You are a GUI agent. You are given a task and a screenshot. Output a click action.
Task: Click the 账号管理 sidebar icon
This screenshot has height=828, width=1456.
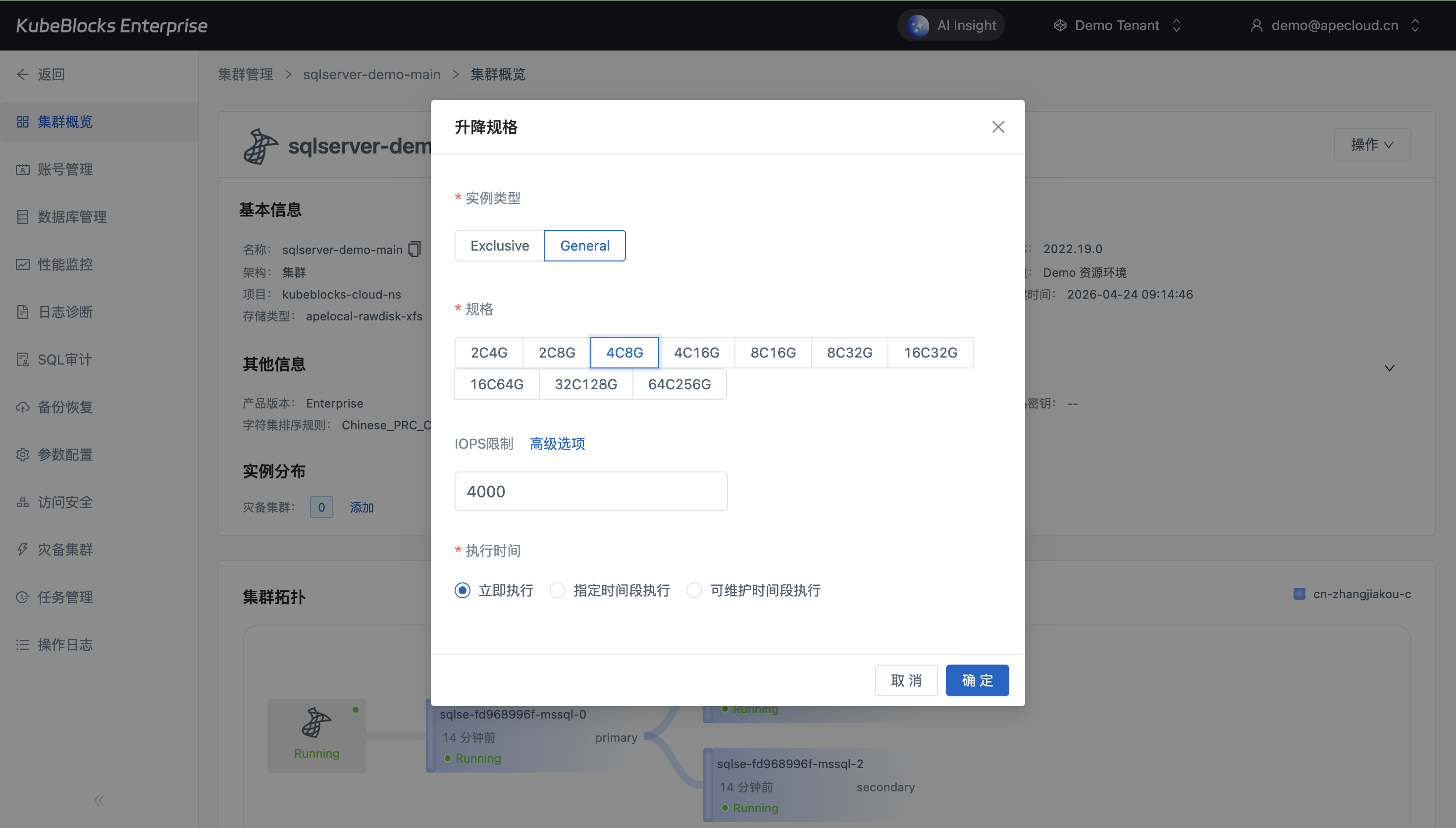pyautogui.click(x=23, y=169)
